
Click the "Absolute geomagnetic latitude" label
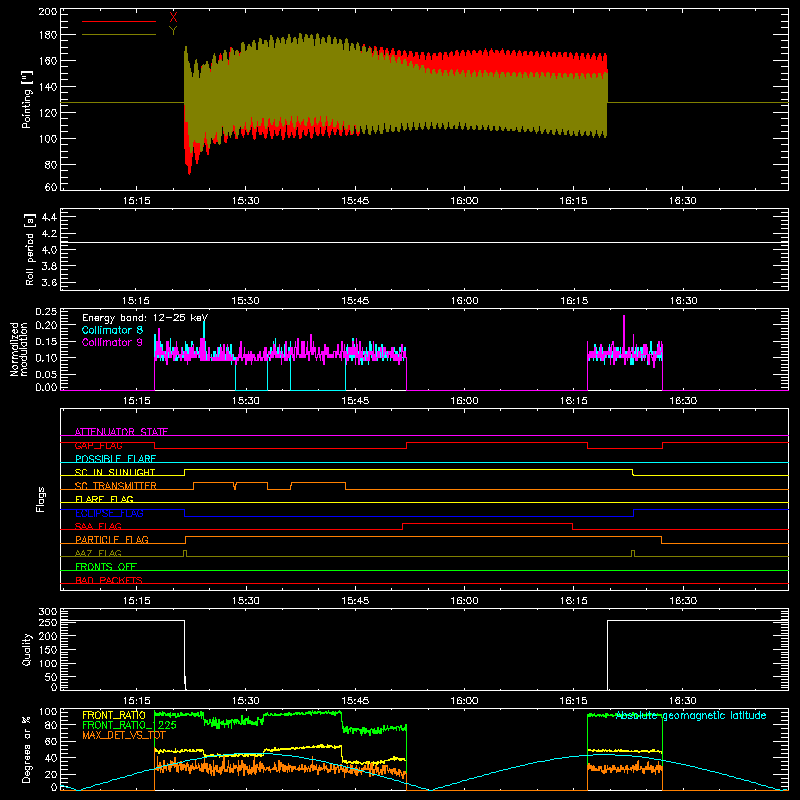pyautogui.click(x=691, y=715)
